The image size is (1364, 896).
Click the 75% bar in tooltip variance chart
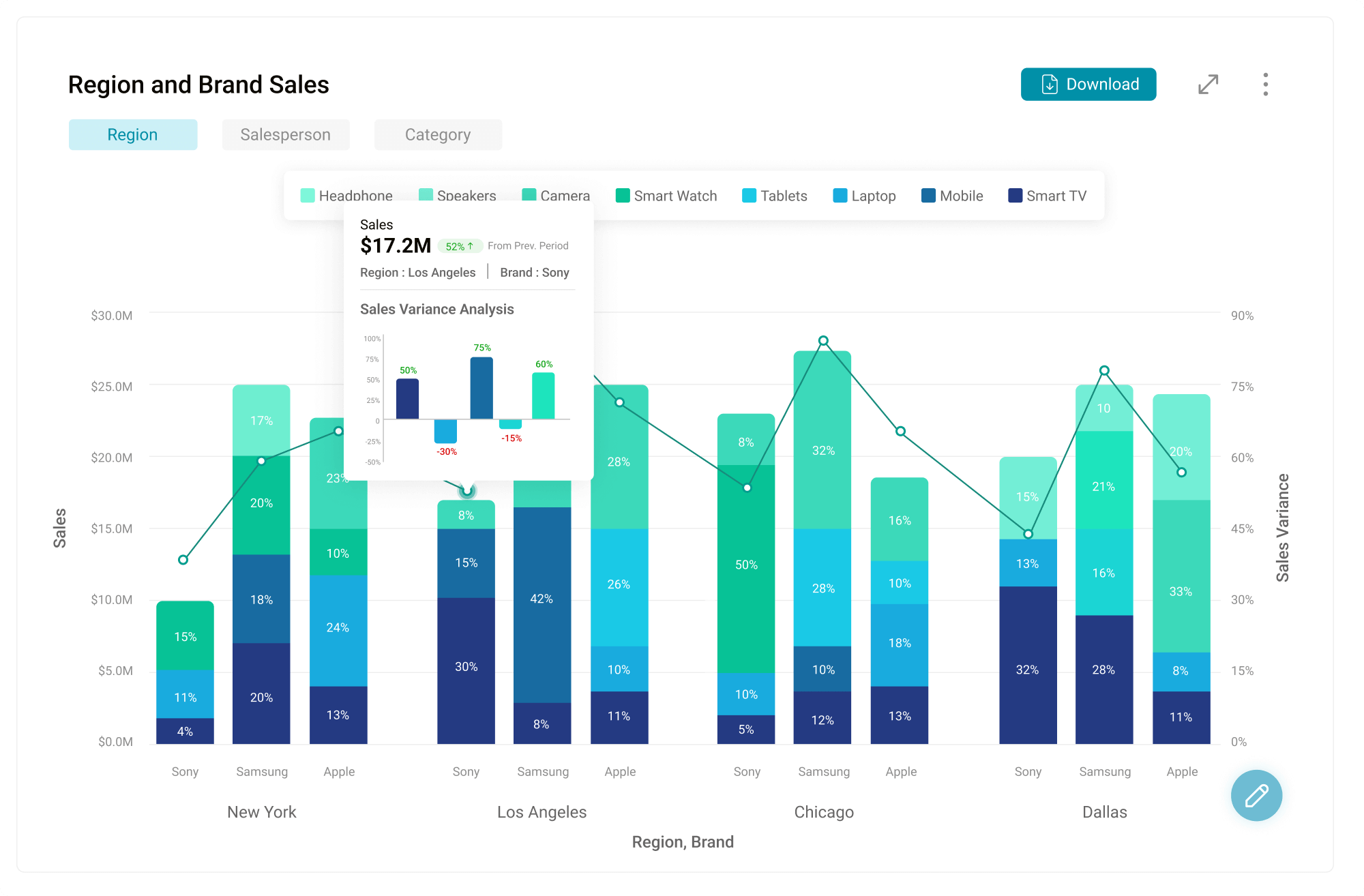click(x=481, y=388)
